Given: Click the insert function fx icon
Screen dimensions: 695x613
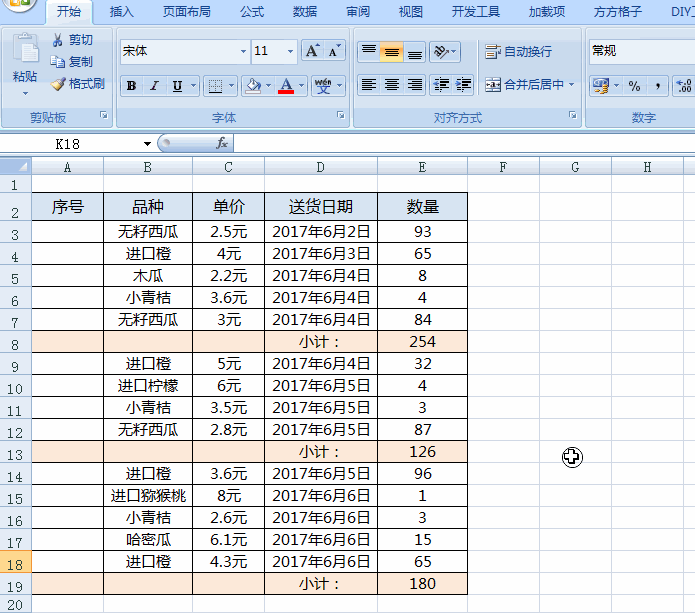Looking at the screenshot, I should (222, 144).
